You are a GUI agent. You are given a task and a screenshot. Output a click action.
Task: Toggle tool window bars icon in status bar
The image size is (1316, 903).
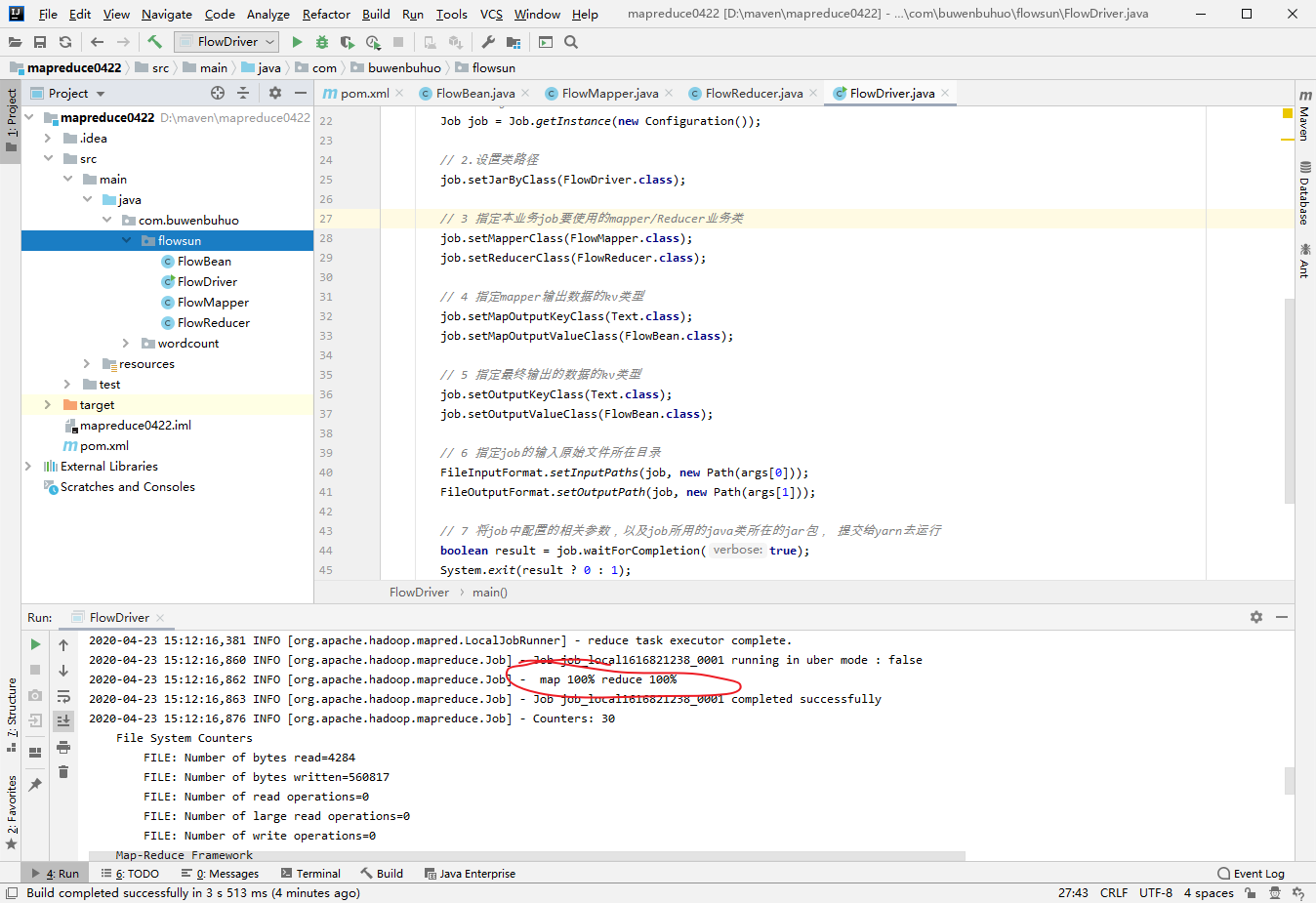tap(11, 893)
